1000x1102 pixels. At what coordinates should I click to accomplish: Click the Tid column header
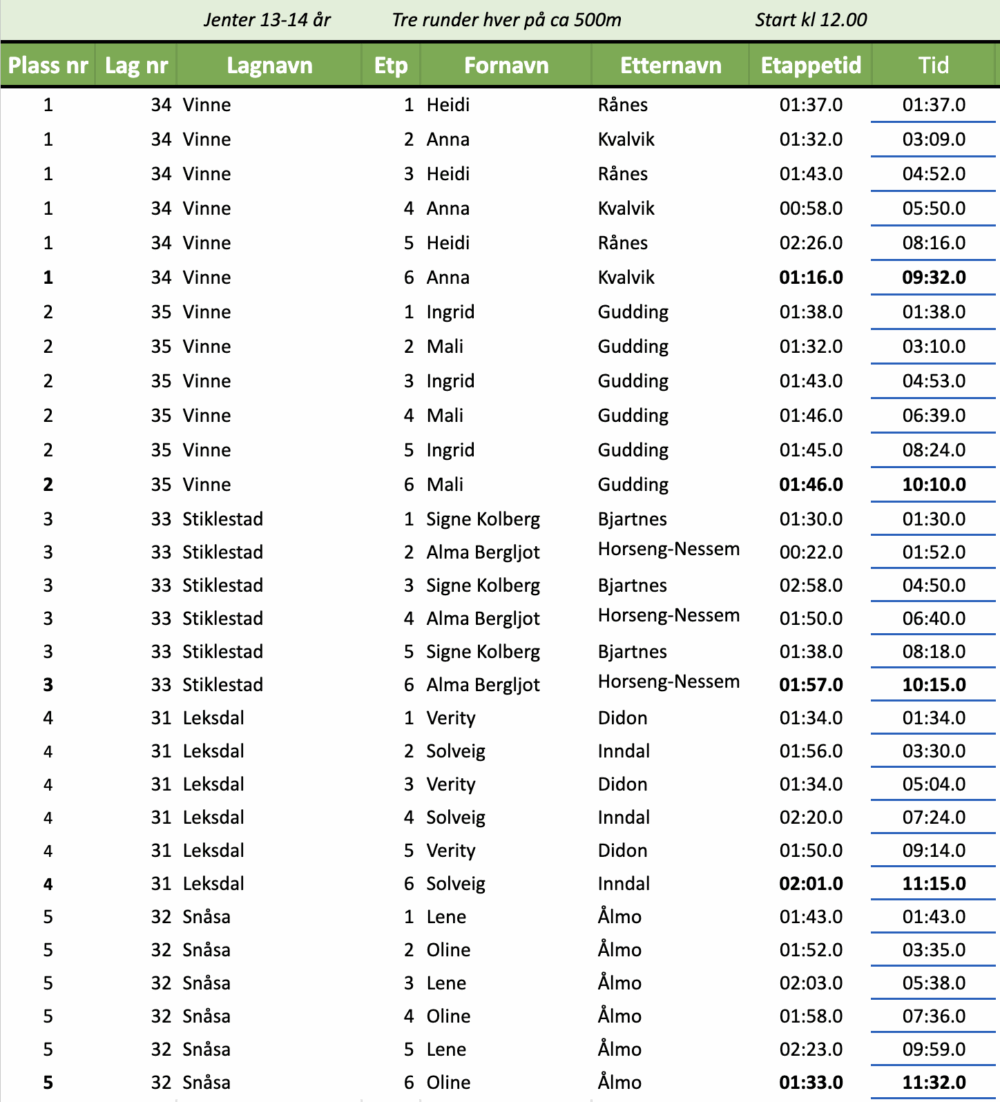tap(934, 66)
